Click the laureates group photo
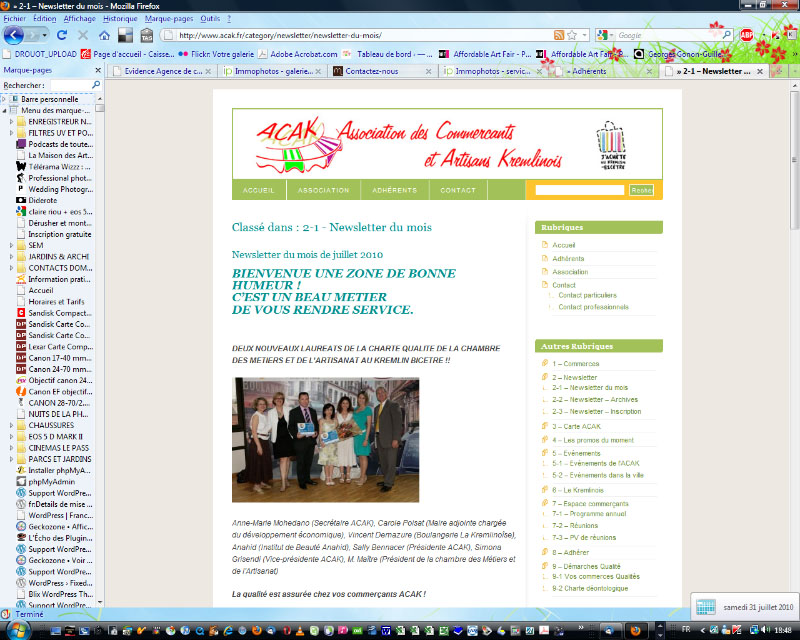Image resolution: width=800 pixels, height=640 pixels. [x=326, y=440]
